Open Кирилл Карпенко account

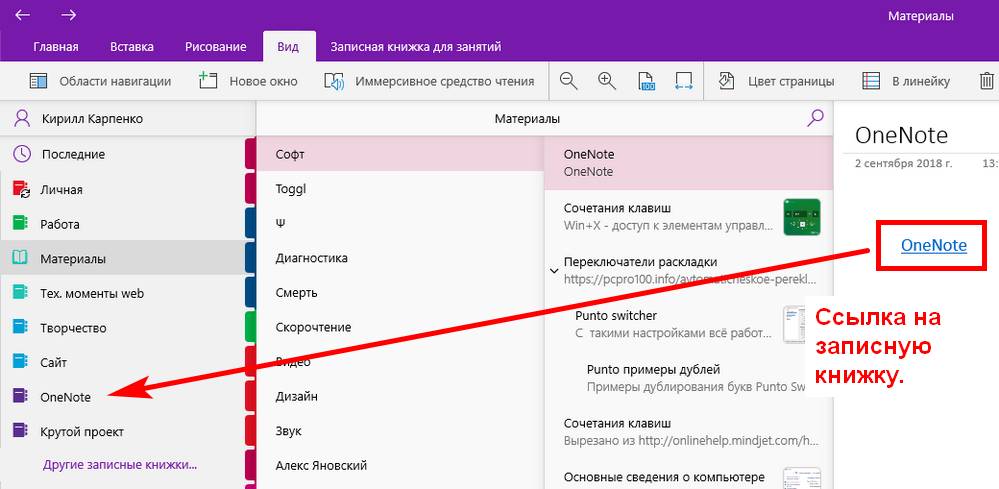coord(127,118)
